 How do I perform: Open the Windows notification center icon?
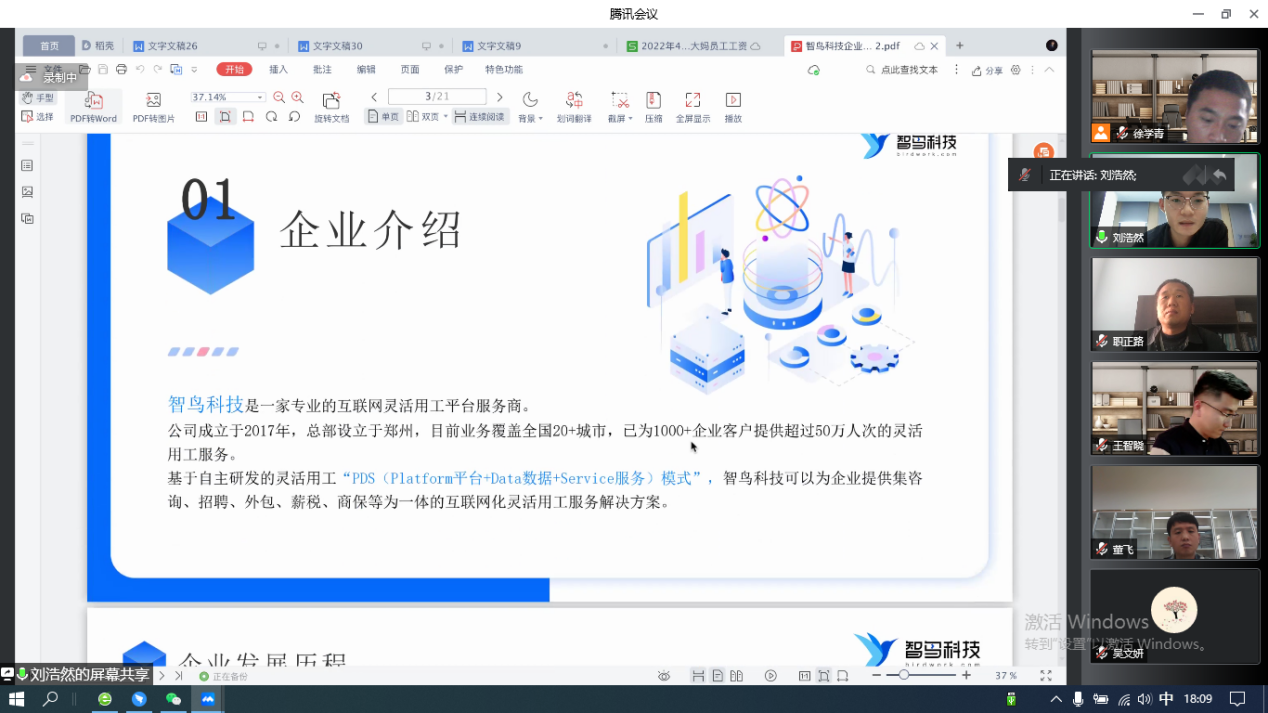1237,699
